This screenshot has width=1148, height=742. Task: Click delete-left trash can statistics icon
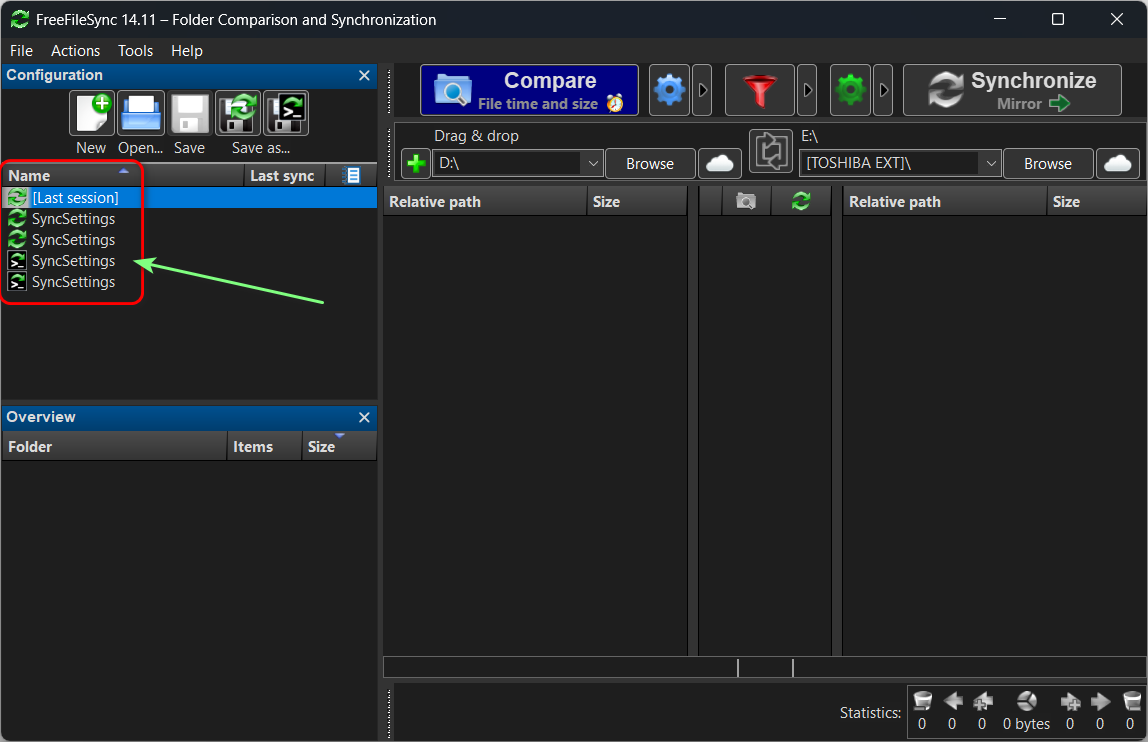tap(922, 701)
